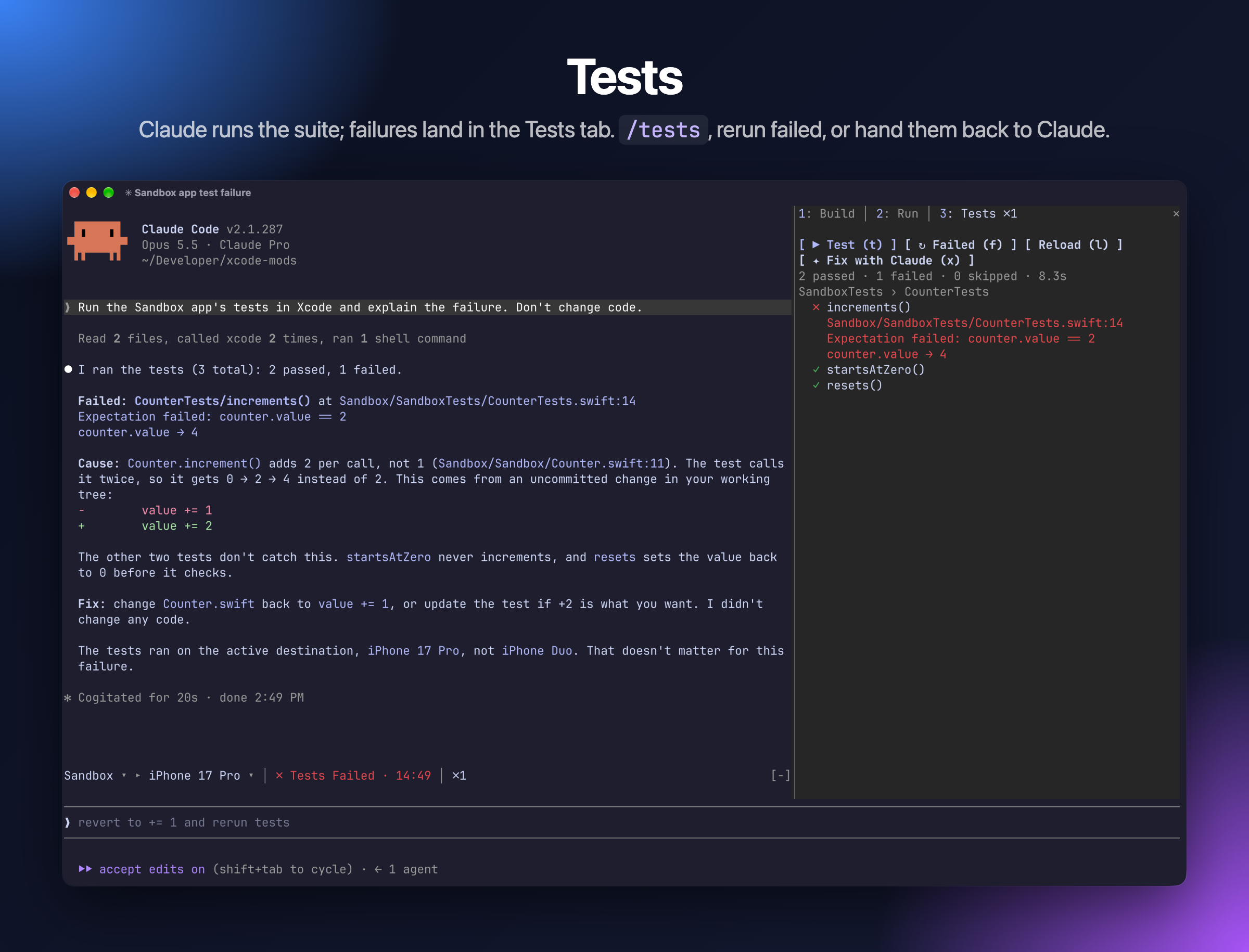Click the 'CounterTests/increments()' reference
Image resolution: width=1249 pixels, height=952 pixels.
[222, 401]
